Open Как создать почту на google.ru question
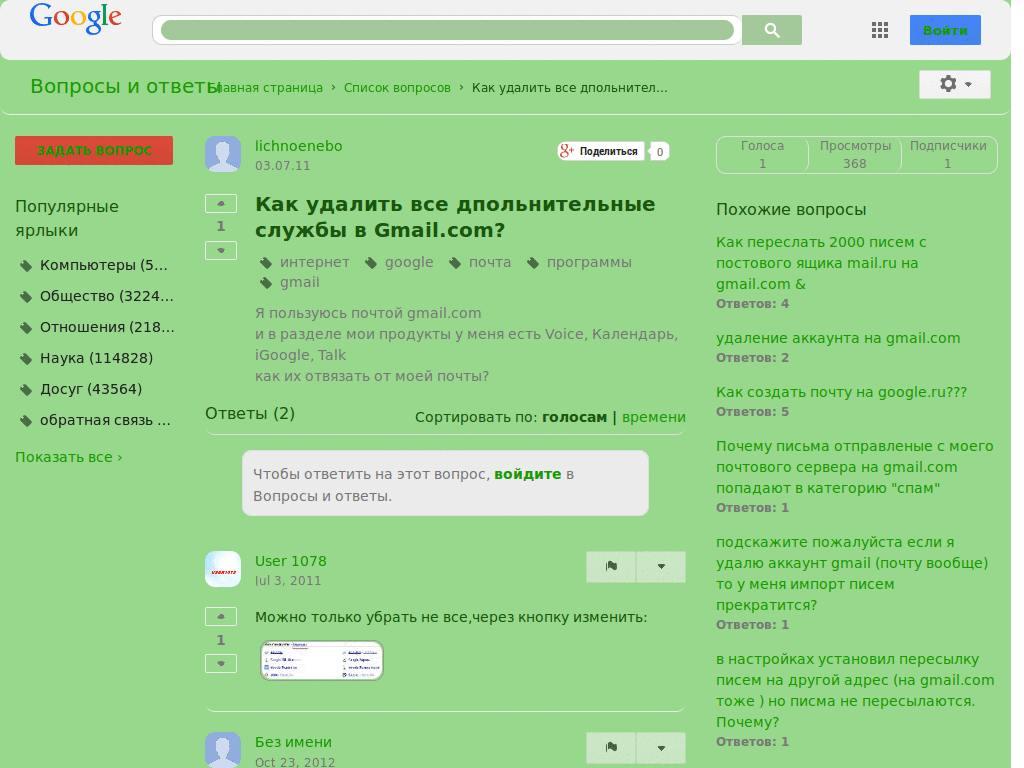 [841, 392]
